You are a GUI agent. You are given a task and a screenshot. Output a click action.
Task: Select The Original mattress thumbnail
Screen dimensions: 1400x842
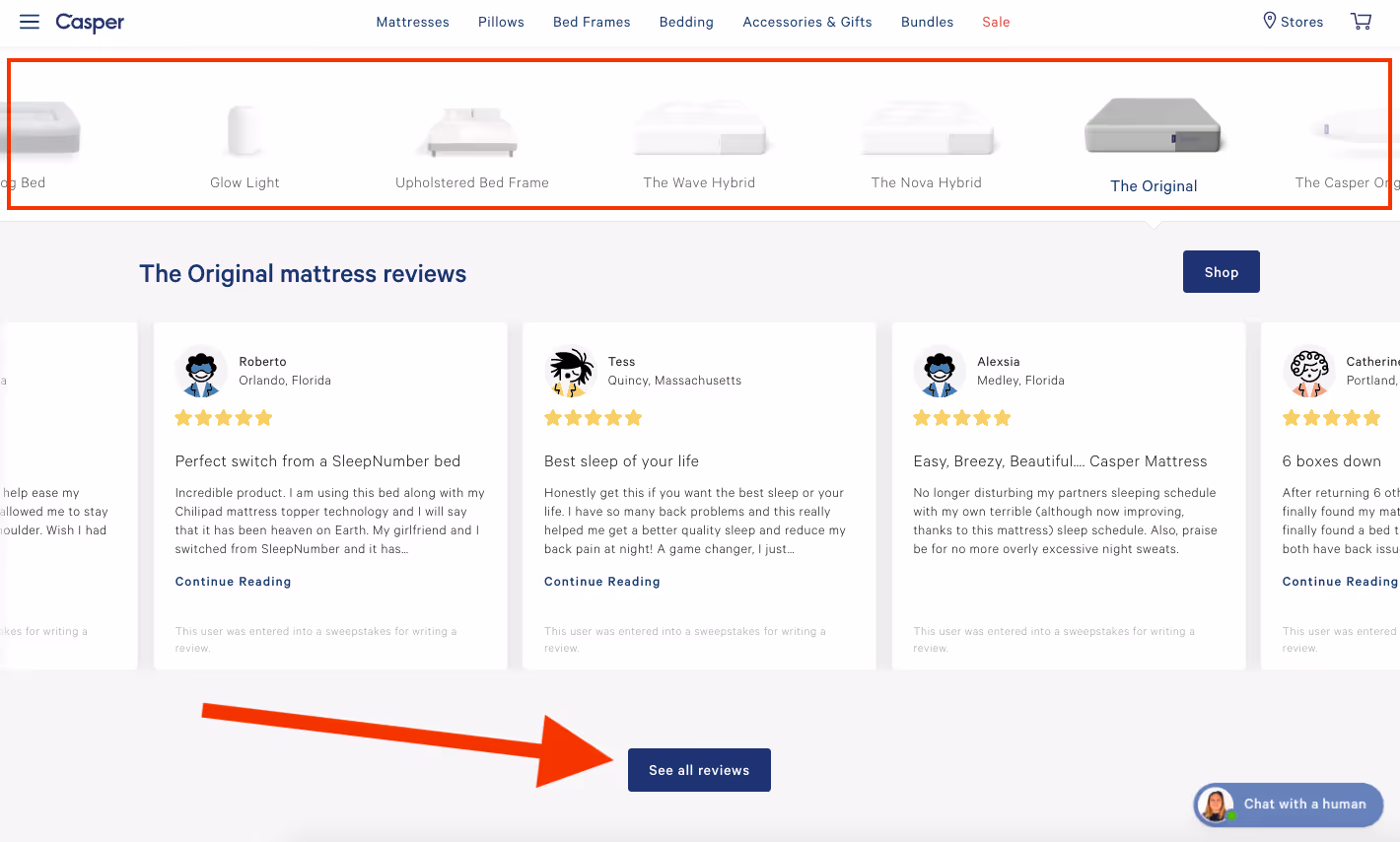(1154, 125)
